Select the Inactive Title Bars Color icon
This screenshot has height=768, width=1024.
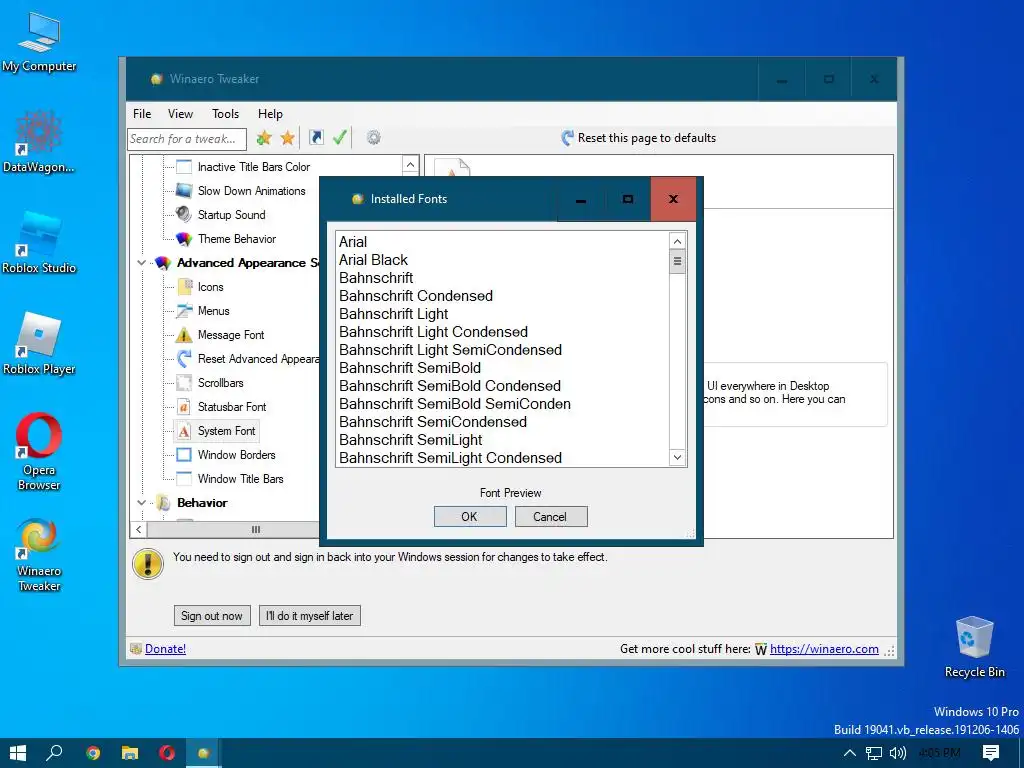[x=184, y=167]
